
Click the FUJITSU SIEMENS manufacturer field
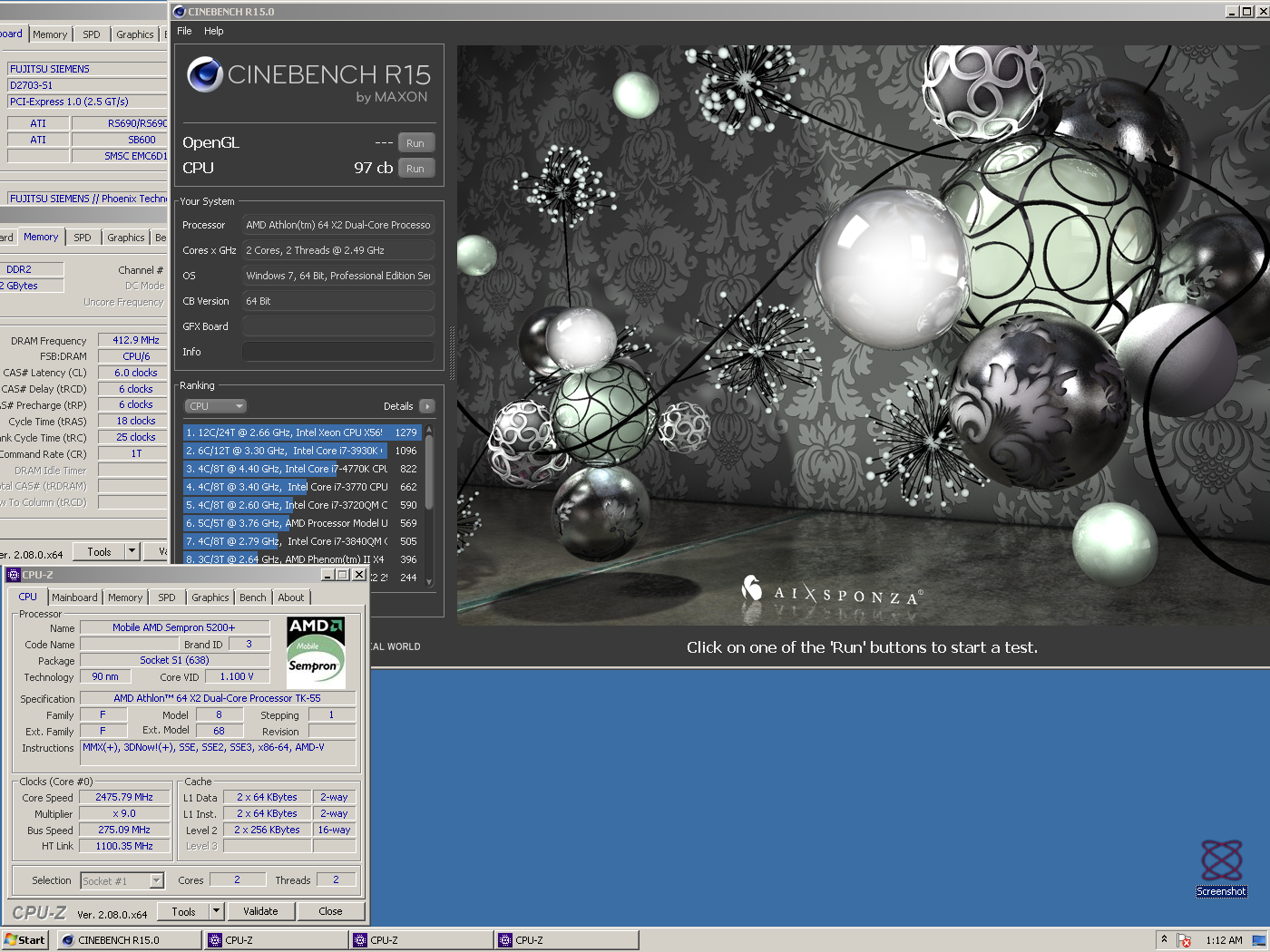pyautogui.click(x=87, y=69)
